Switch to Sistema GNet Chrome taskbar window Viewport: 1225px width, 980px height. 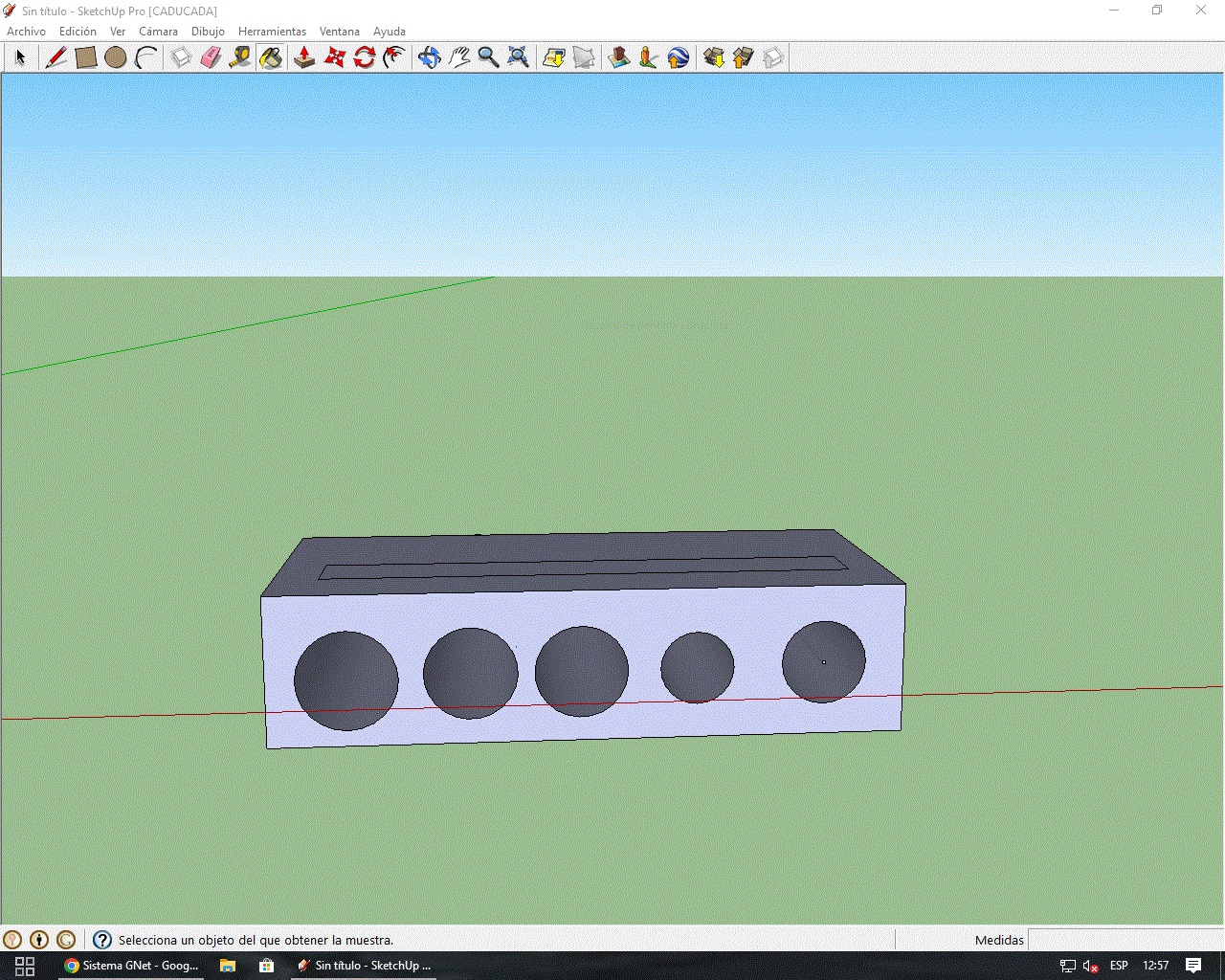pyautogui.click(x=131, y=966)
